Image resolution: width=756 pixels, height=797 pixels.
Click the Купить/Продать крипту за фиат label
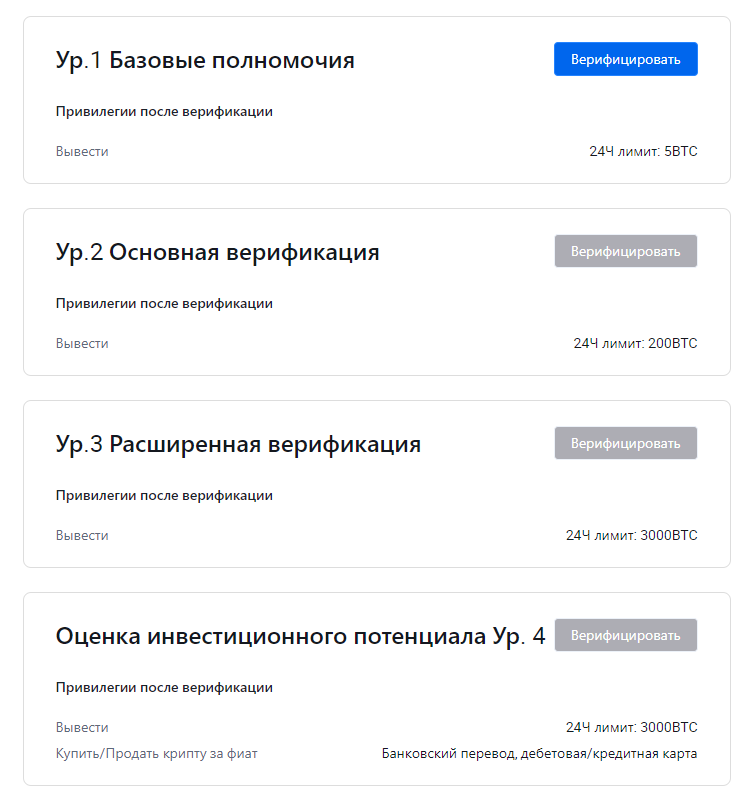(x=157, y=754)
